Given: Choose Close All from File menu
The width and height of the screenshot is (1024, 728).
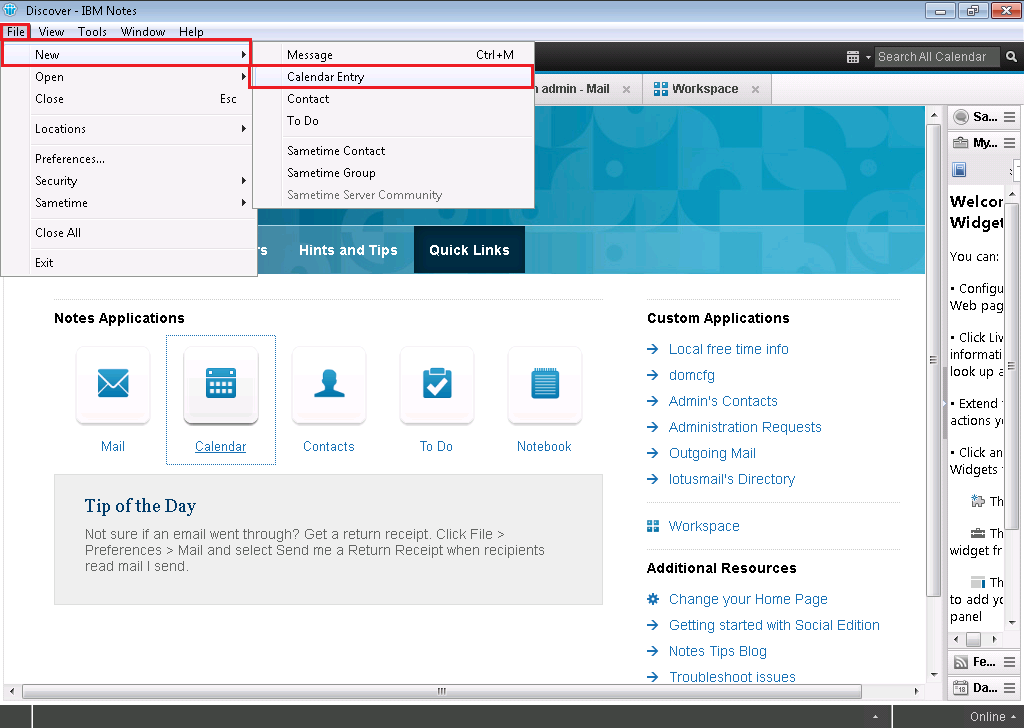Looking at the screenshot, I should [x=129, y=232].
